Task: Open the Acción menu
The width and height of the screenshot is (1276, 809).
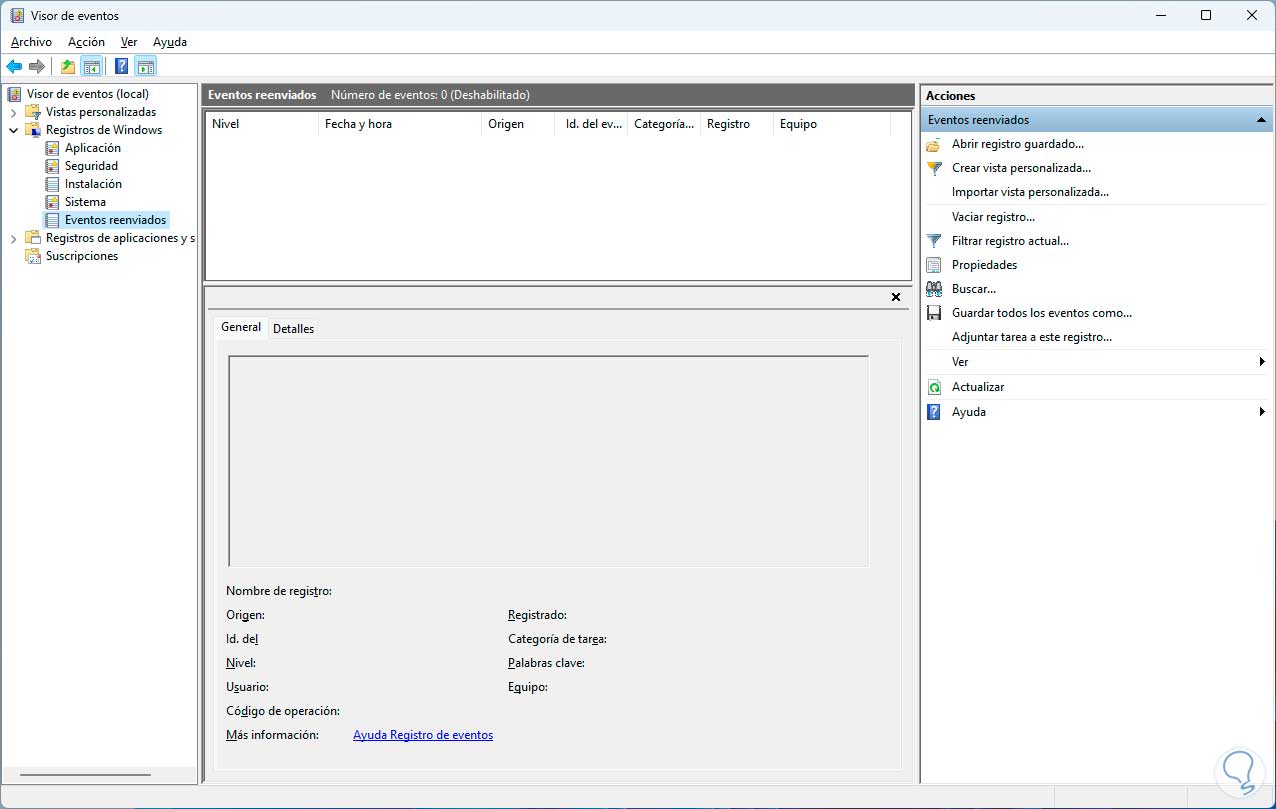Action: (86, 42)
